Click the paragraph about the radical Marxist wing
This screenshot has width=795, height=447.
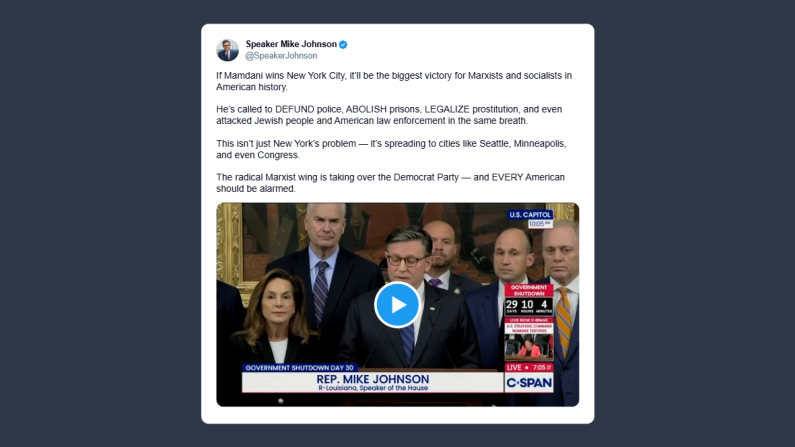(x=390, y=183)
